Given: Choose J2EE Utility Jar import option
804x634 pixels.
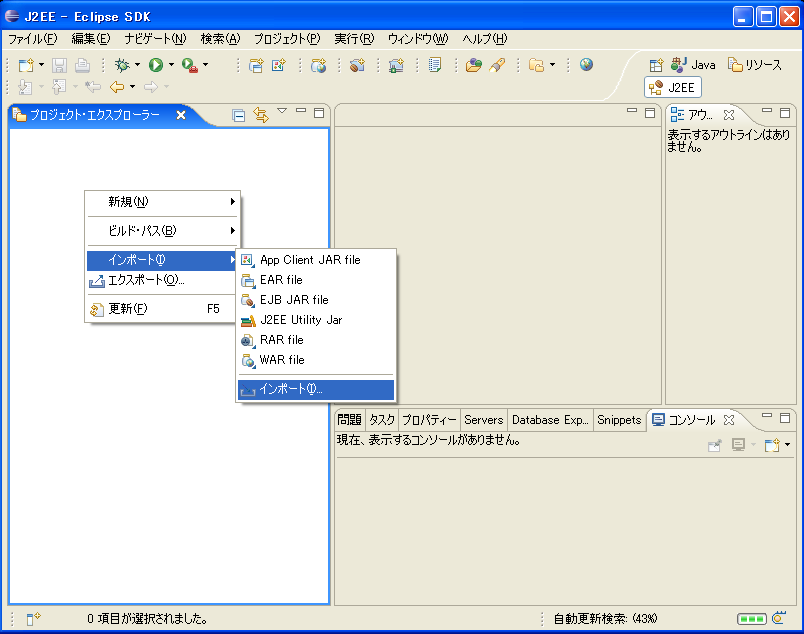Looking at the screenshot, I should [301, 320].
